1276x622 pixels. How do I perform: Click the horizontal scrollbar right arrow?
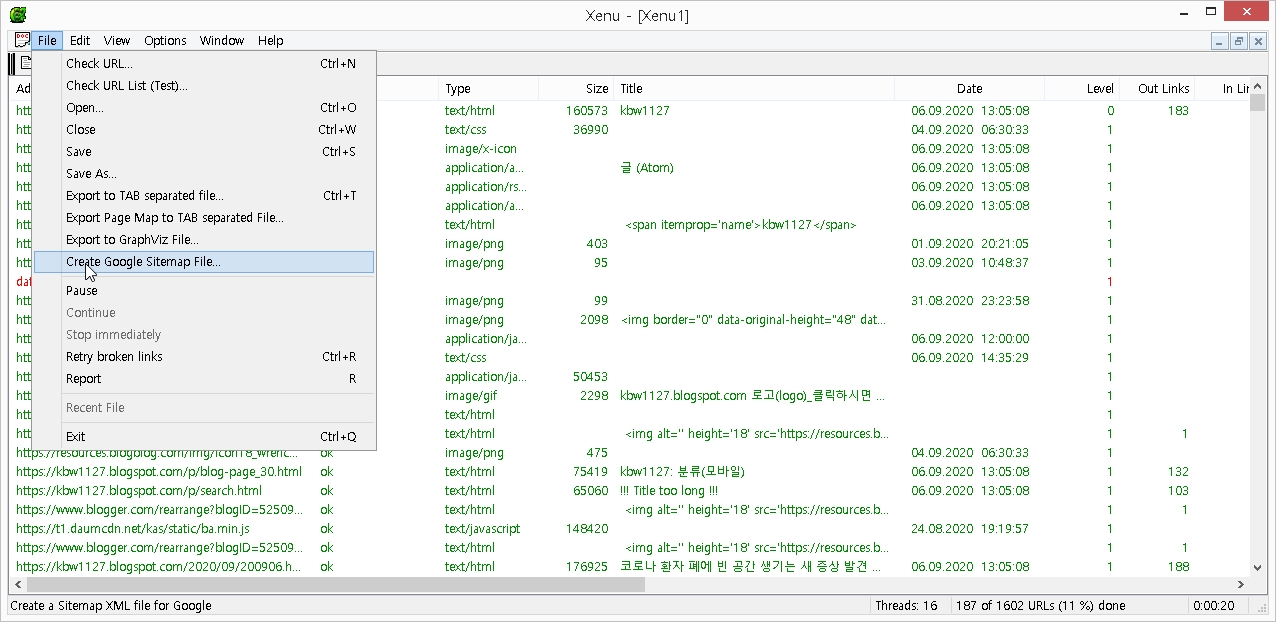(1243, 585)
